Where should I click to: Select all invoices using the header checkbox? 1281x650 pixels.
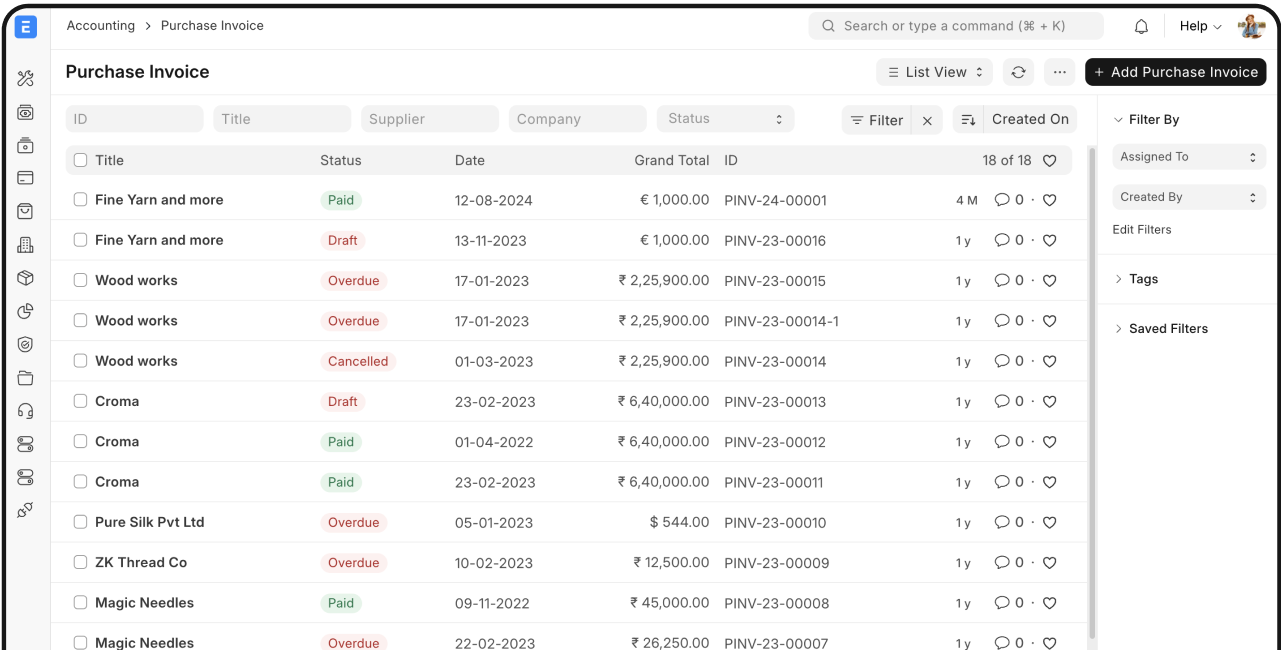pos(80,159)
